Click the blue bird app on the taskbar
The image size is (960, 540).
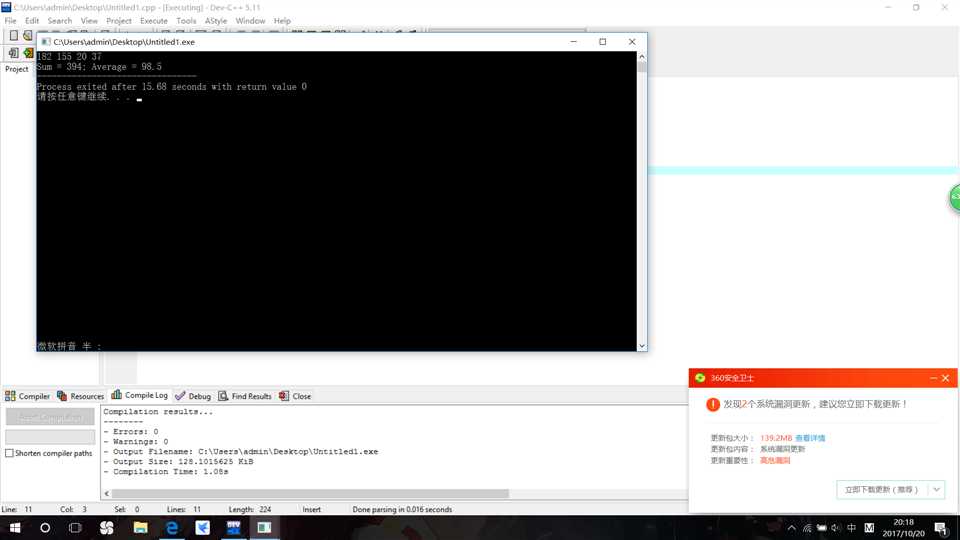(203, 528)
